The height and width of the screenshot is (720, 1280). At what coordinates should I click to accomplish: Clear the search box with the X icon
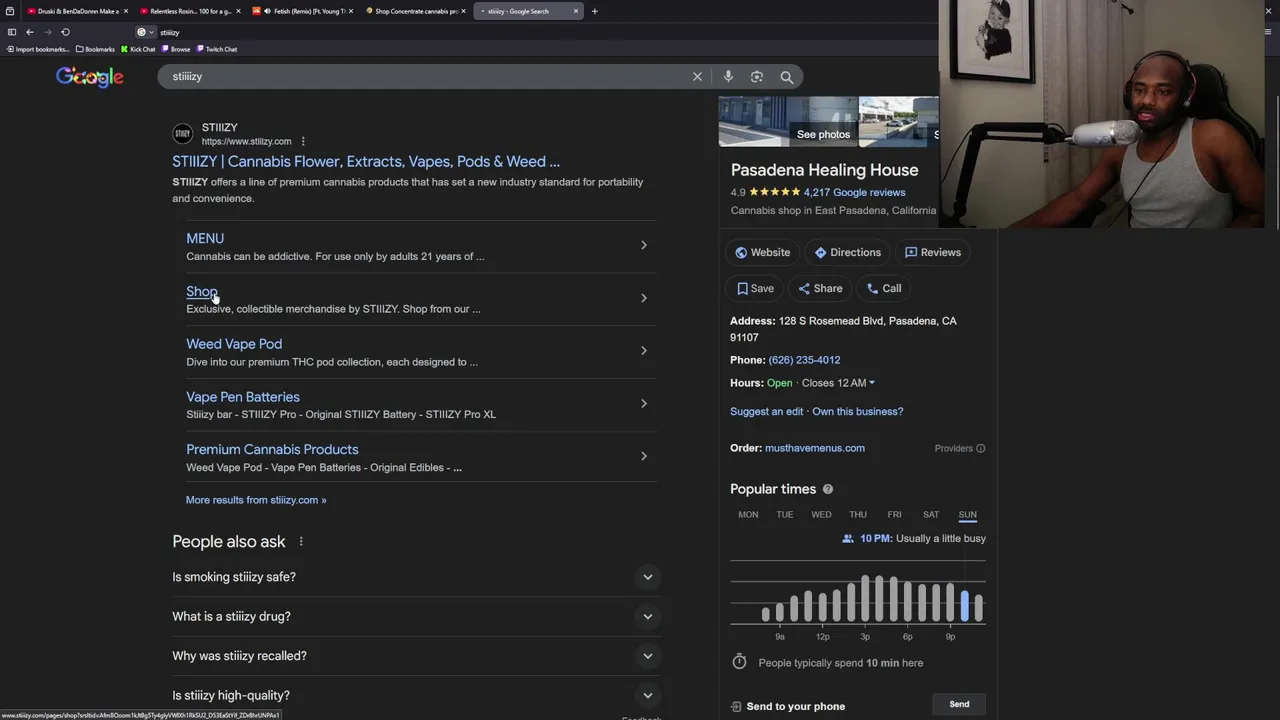pyautogui.click(x=697, y=77)
